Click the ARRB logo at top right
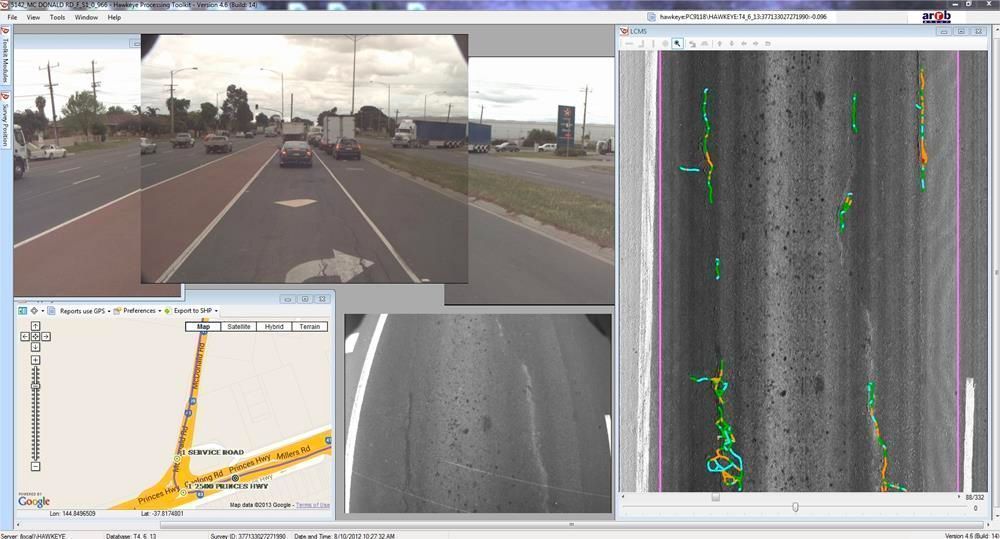 [x=936, y=17]
